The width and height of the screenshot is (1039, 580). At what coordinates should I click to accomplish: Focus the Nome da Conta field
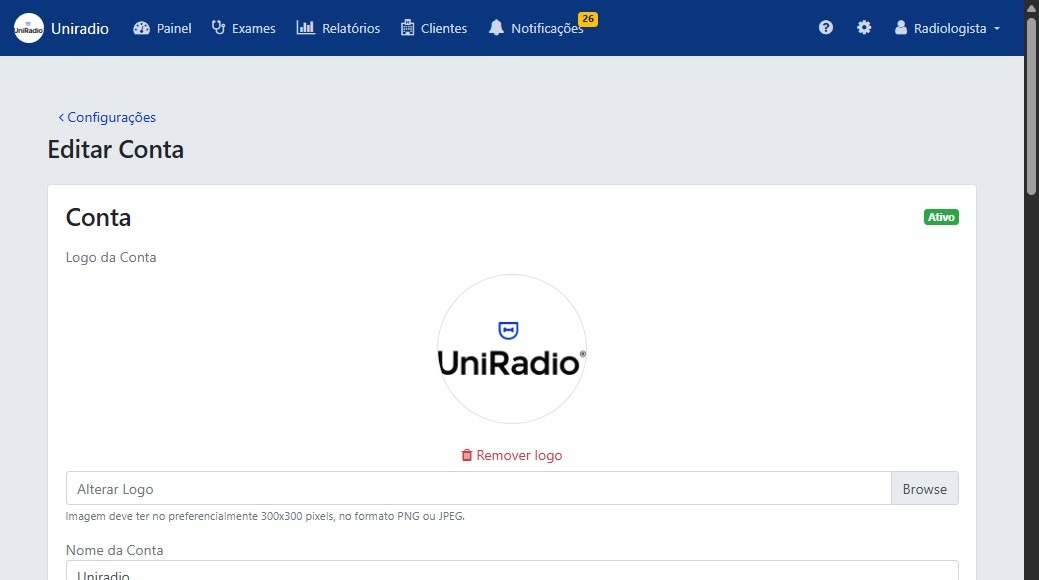click(511, 571)
